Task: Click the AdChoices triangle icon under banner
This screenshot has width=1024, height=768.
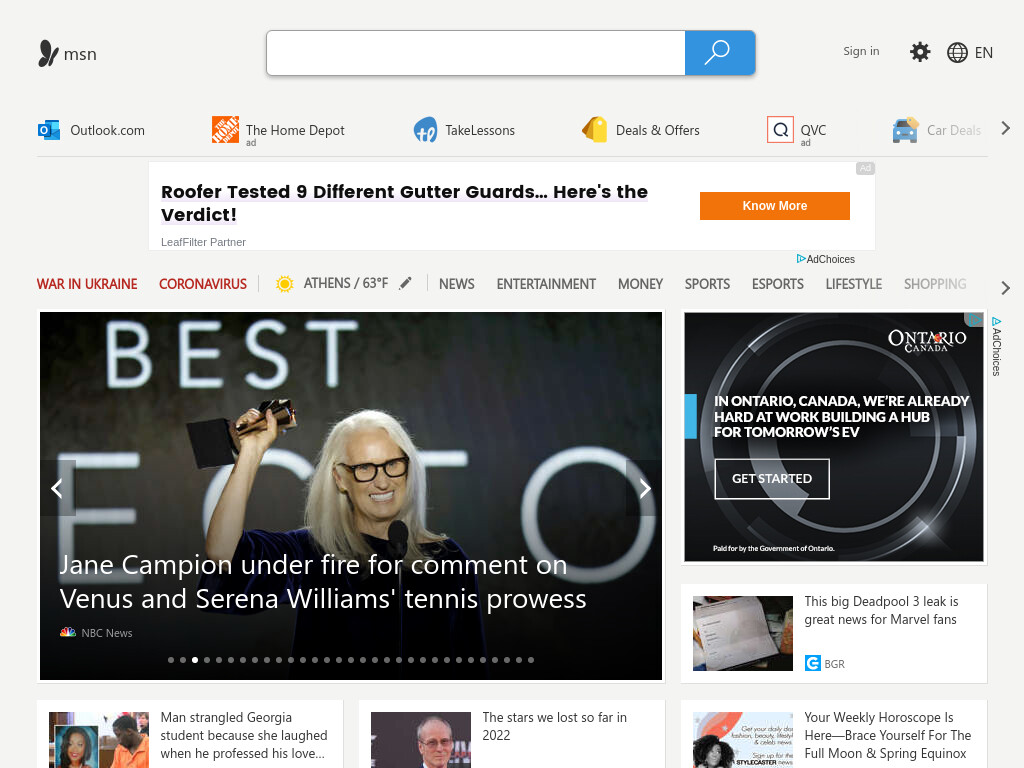Action: 801,259
